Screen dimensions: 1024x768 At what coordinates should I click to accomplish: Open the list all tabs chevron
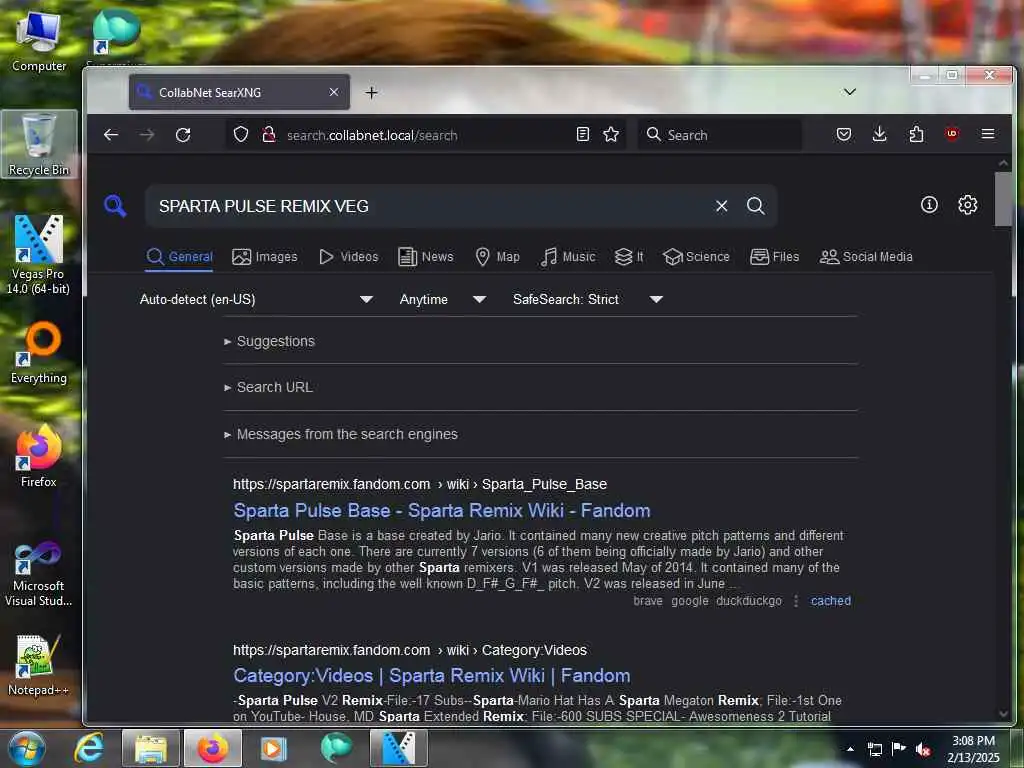coord(849,92)
